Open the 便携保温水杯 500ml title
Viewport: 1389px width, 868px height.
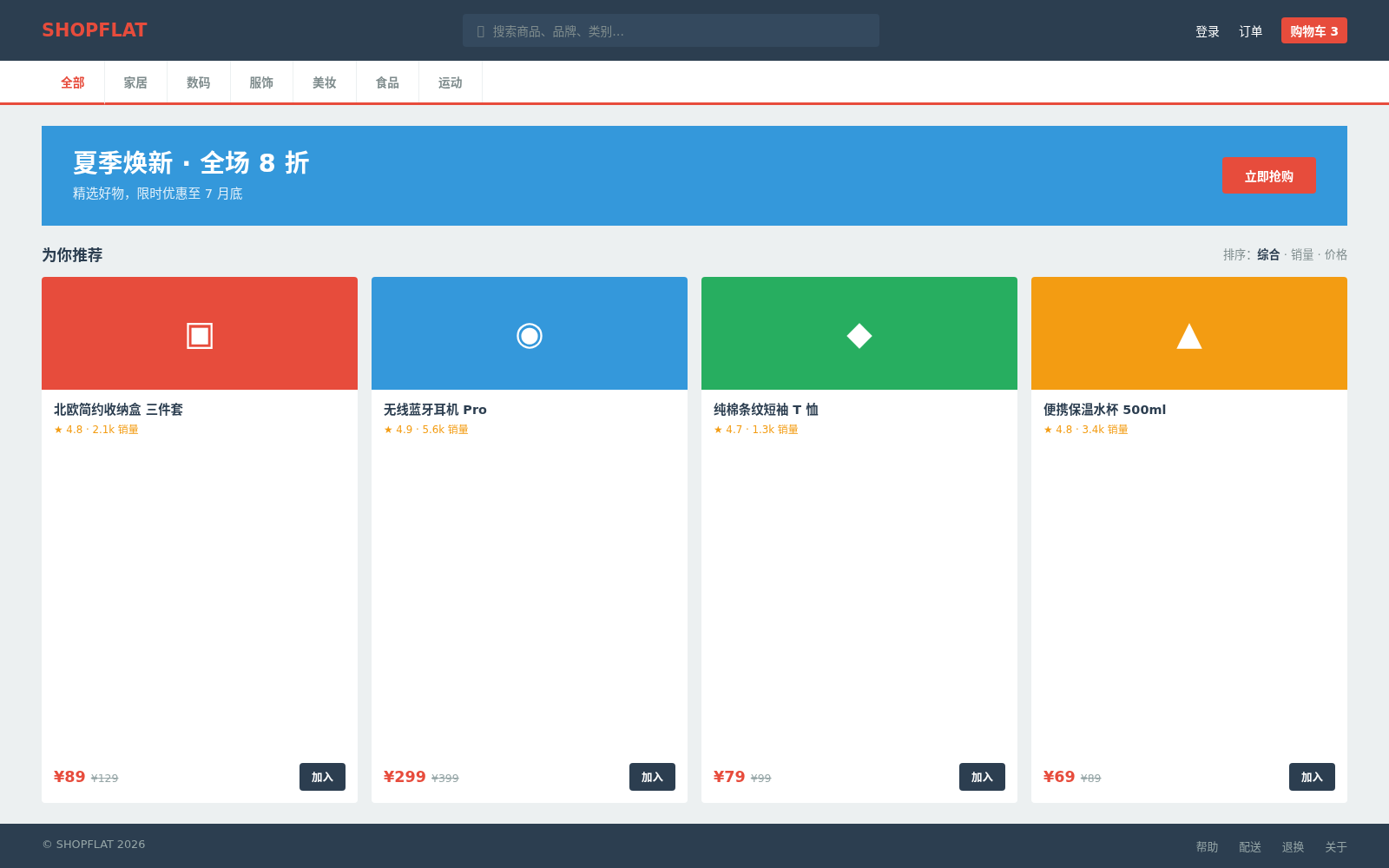point(1104,410)
